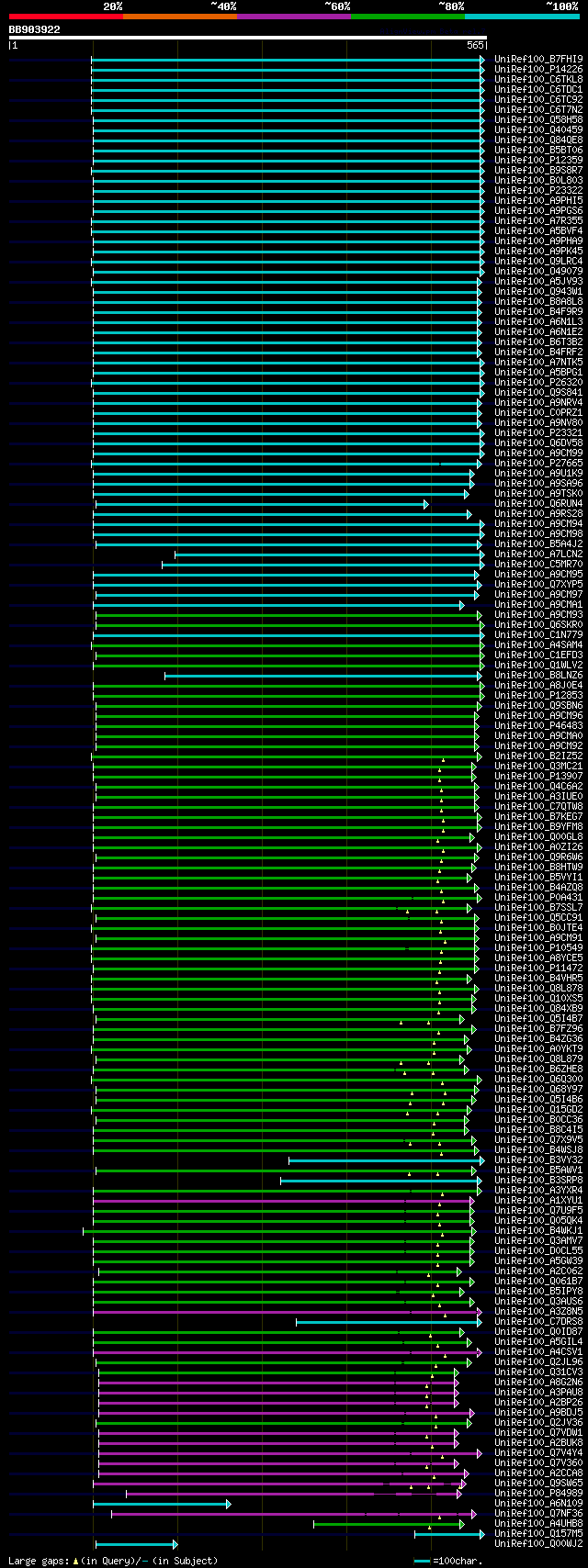Screen dimensions: 588x1568
Task: Open hit UniRef100_C6TKL8
Action: click(x=538, y=79)
